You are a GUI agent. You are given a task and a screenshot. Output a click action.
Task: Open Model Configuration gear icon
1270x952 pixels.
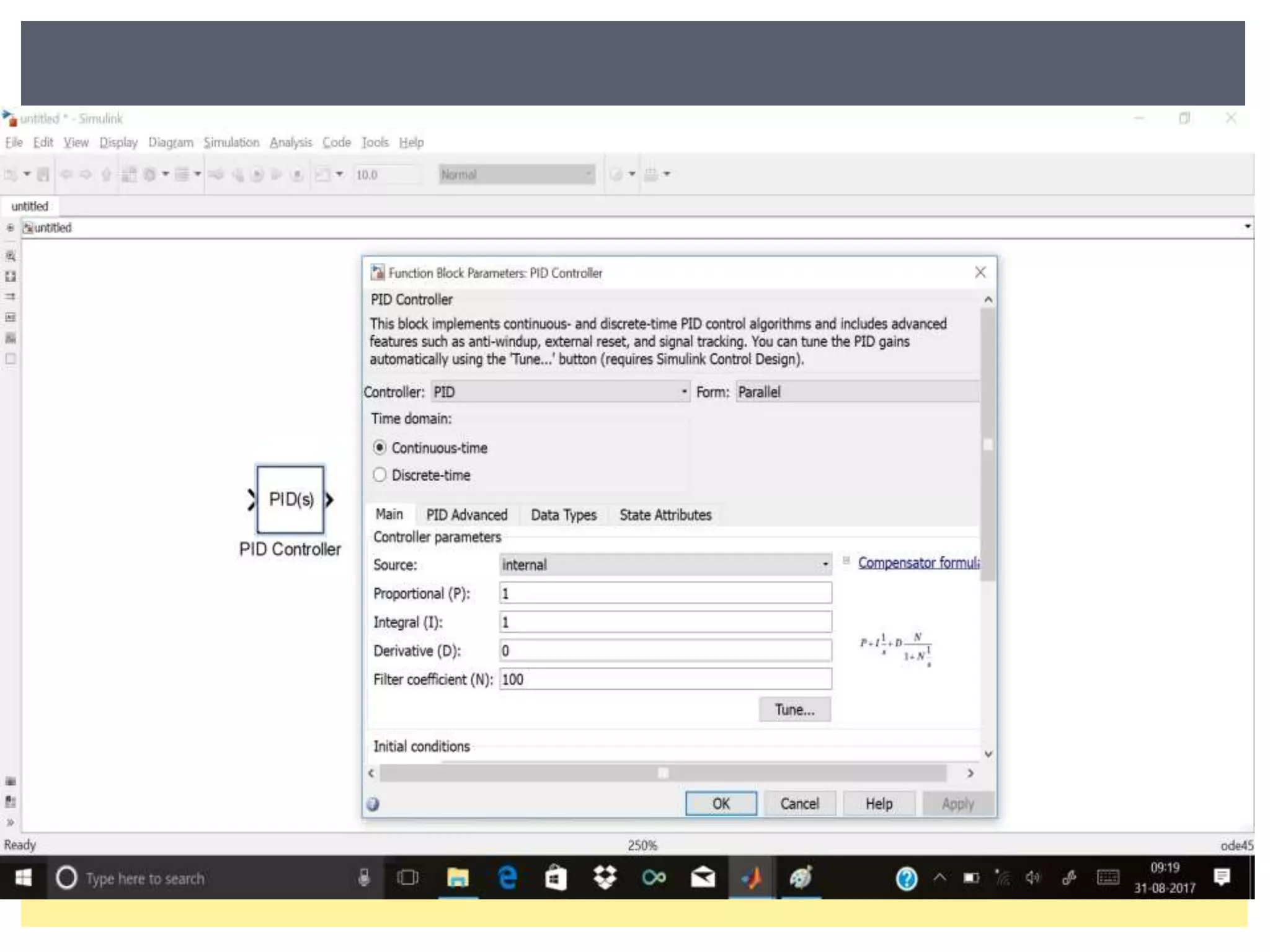[x=149, y=175]
